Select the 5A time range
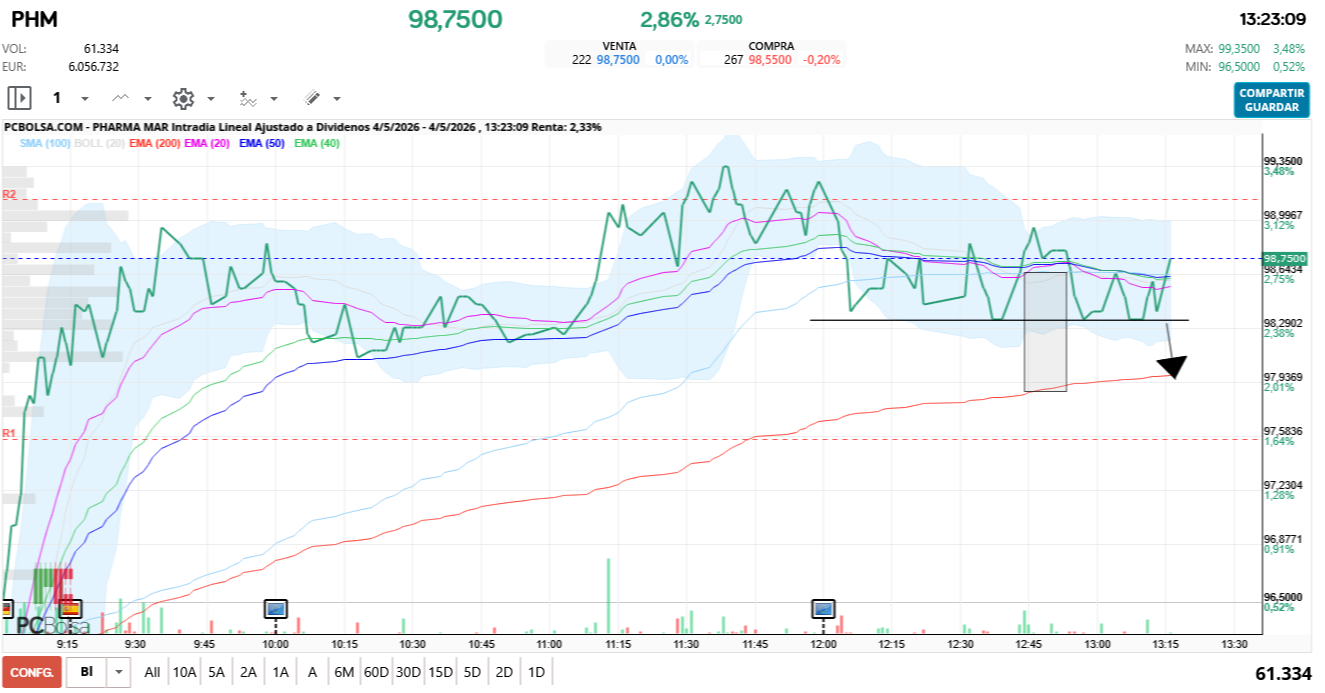 coord(217,672)
